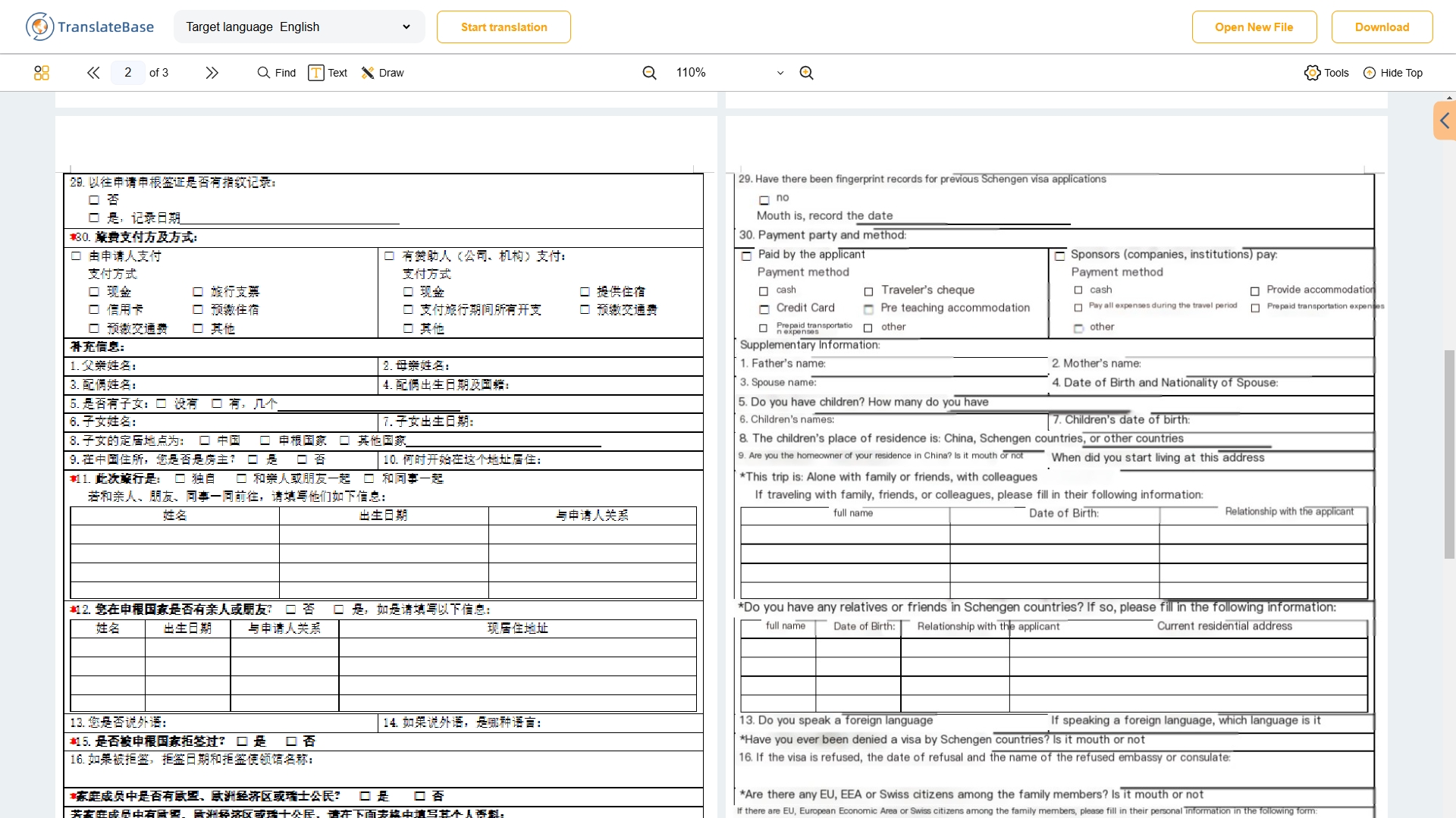
Task: Click the Hide Top icon
Action: (1370, 73)
